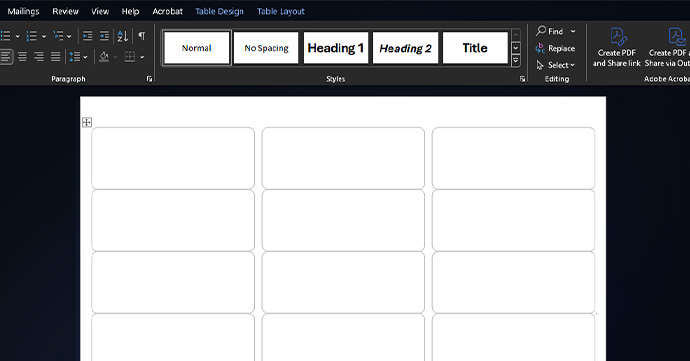690x361 pixels.
Task: Apply the Normal style
Action: [x=197, y=48]
